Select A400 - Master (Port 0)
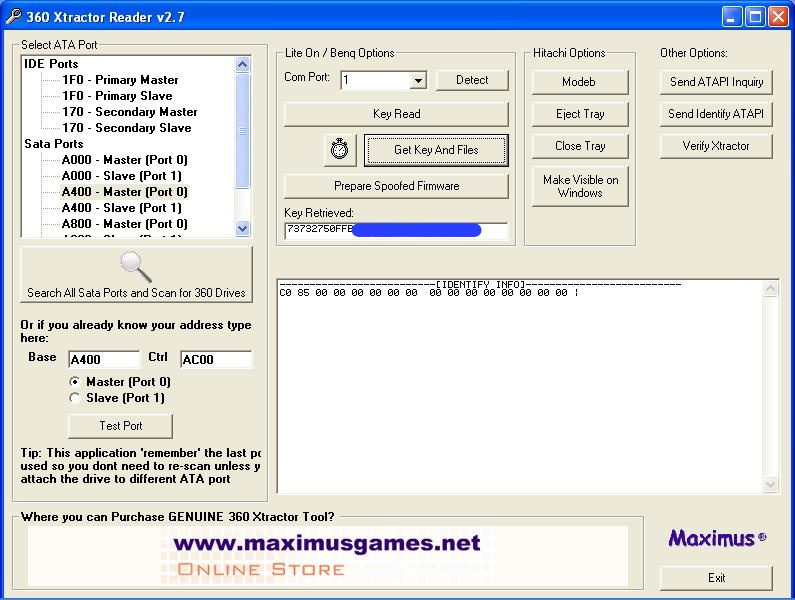Screen dimensions: 795x600 pos(125,192)
